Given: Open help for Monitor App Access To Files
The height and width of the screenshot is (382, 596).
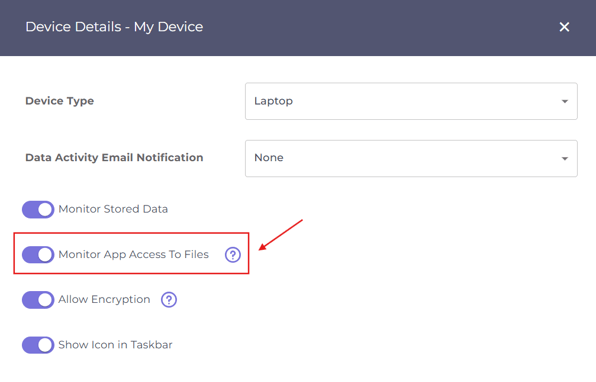Looking at the screenshot, I should 233,255.
